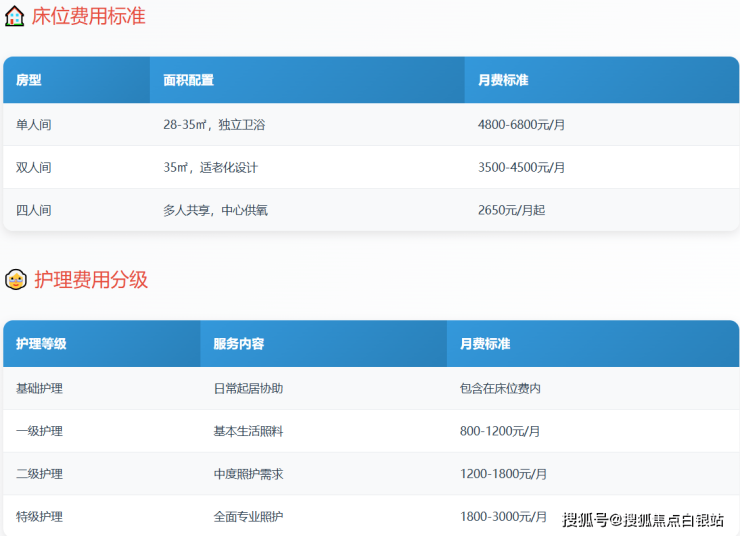Image resolution: width=740 pixels, height=536 pixels.
Task: Click 月费标准 header in bed fee table
Action: [503, 80]
